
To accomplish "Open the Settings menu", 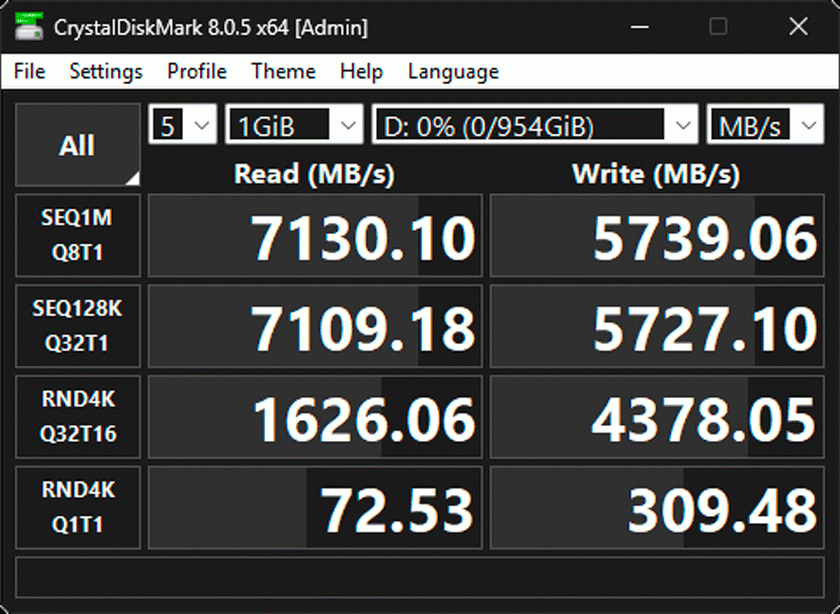I will (106, 71).
